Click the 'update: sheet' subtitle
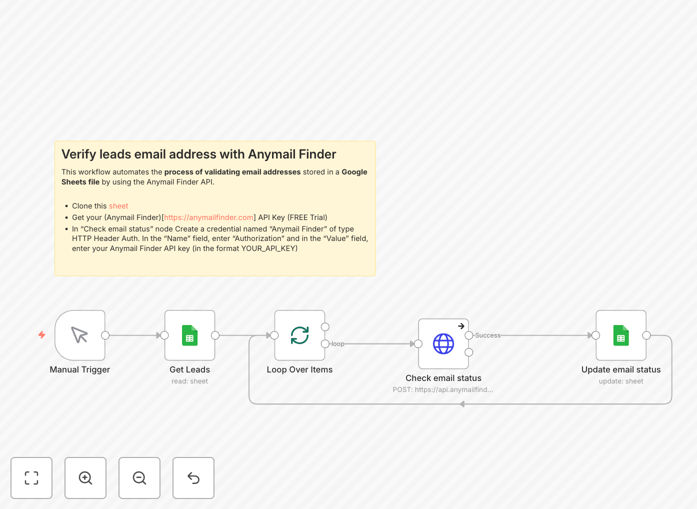697x509 pixels. (x=621, y=381)
